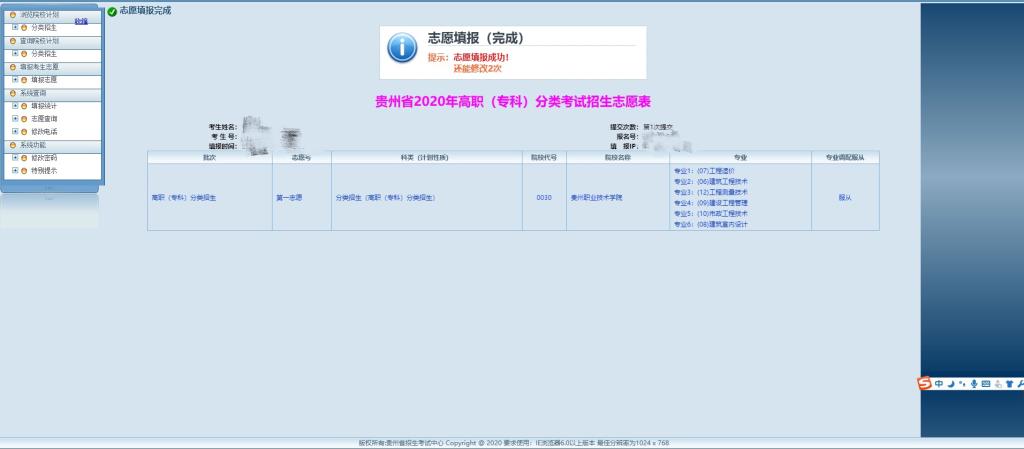This screenshot has height=449, width=1024.
Task: Expand the 填报志愿 tree node
Action: (x=15, y=79)
